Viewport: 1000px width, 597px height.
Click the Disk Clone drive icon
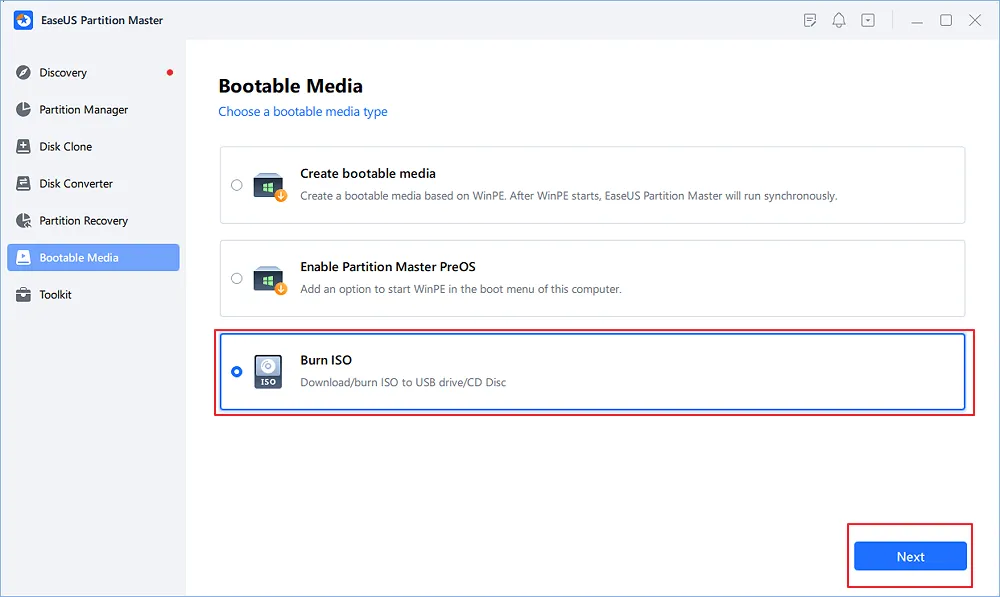tap(25, 146)
